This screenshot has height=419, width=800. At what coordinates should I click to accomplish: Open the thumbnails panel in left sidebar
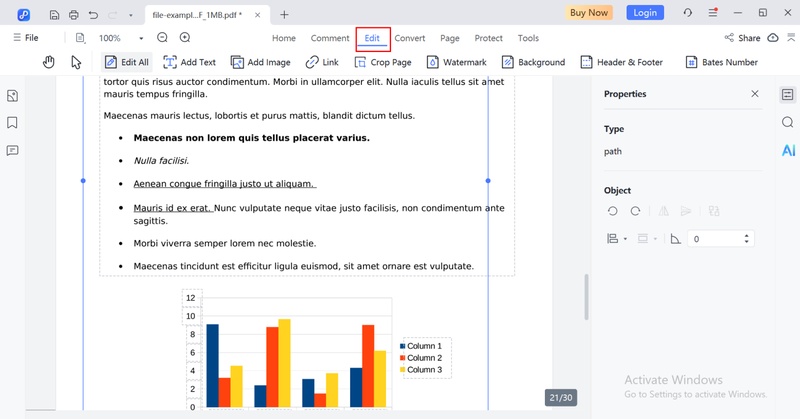click(x=12, y=95)
